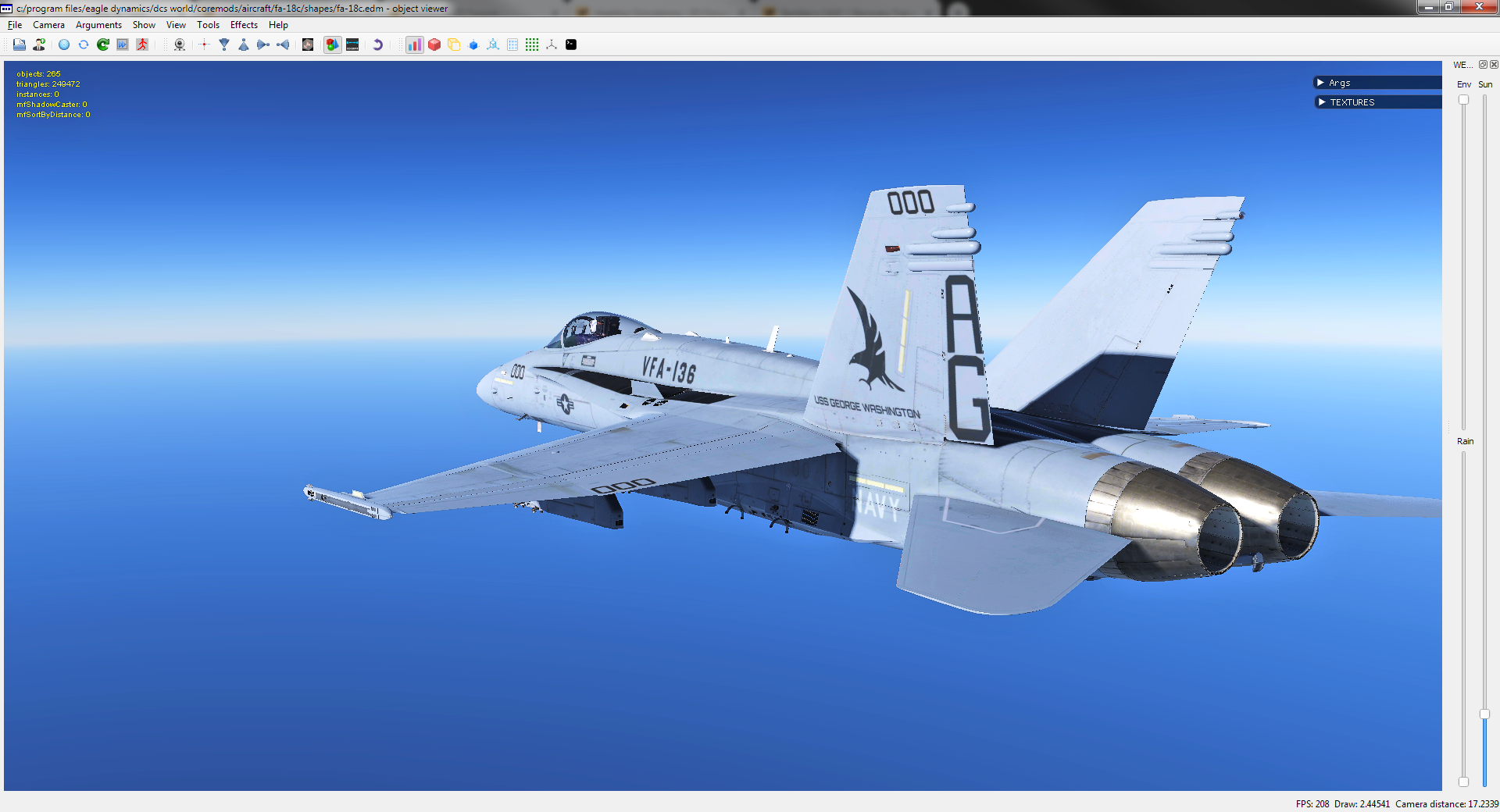This screenshot has width=1500, height=812.
Task: Open the Help menu
Action: click(x=278, y=25)
